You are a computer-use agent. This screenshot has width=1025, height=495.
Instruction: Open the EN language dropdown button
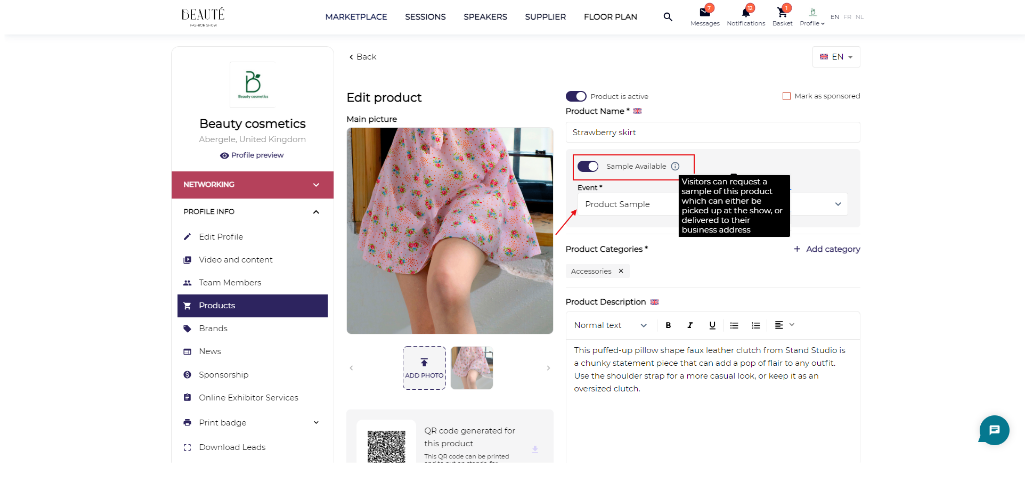(x=836, y=57)
